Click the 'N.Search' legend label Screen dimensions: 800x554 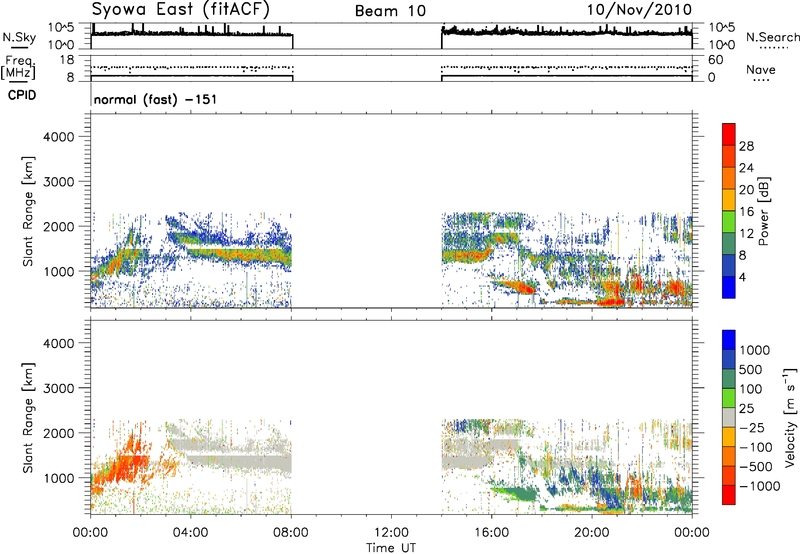(x=772, y=37)
